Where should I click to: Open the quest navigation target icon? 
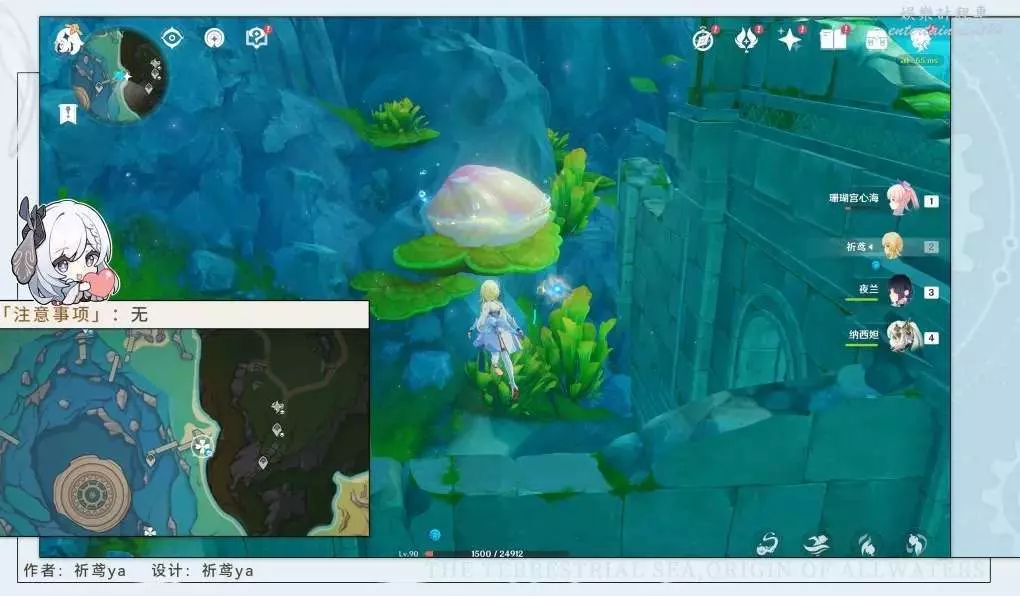(x=214, y=39)
